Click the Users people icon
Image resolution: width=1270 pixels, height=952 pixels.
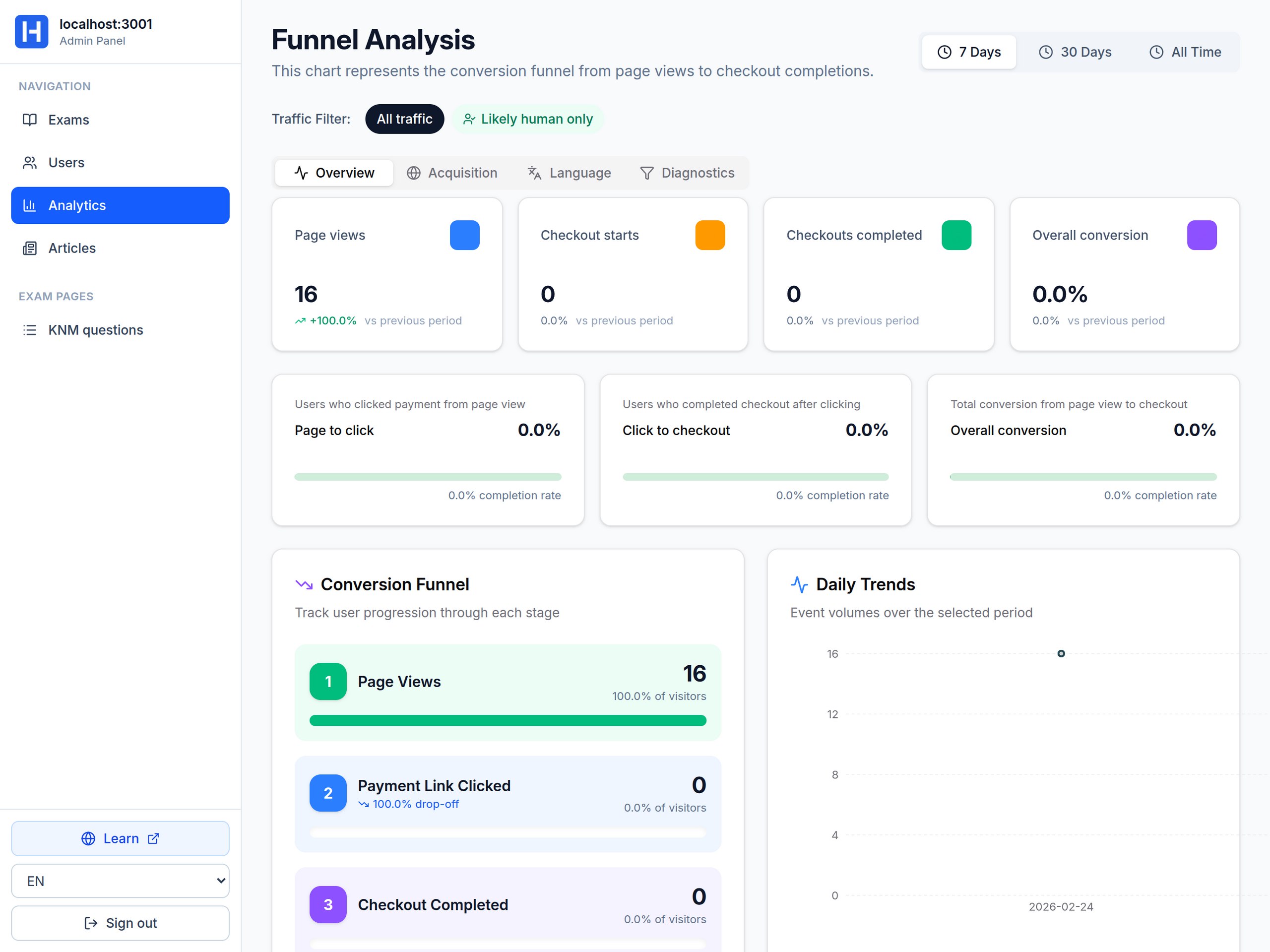29,163
